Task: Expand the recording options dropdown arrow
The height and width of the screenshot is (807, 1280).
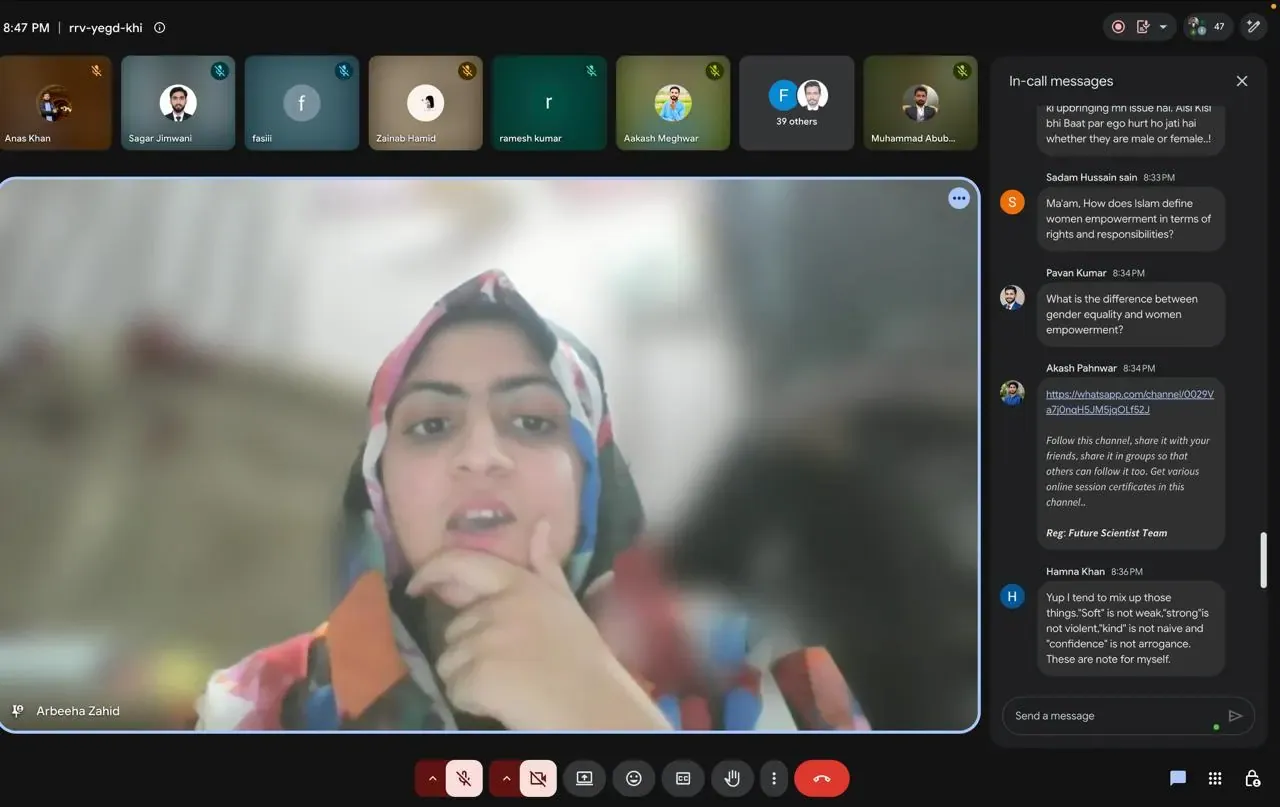Action: click(1163, 27)
